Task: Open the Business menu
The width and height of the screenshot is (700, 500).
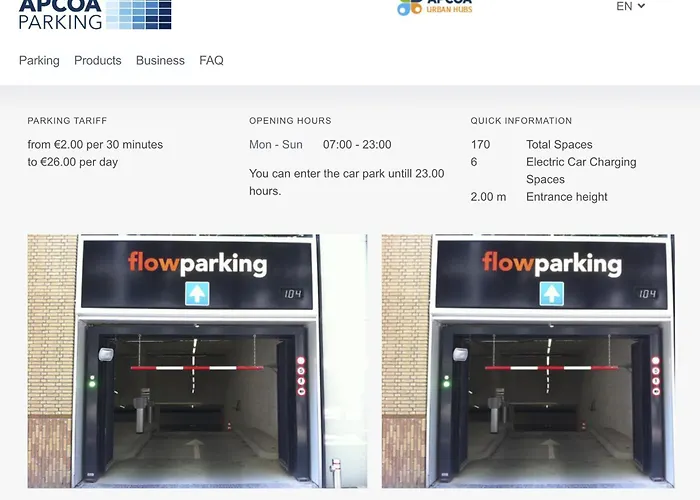Action: click(160, 61)
